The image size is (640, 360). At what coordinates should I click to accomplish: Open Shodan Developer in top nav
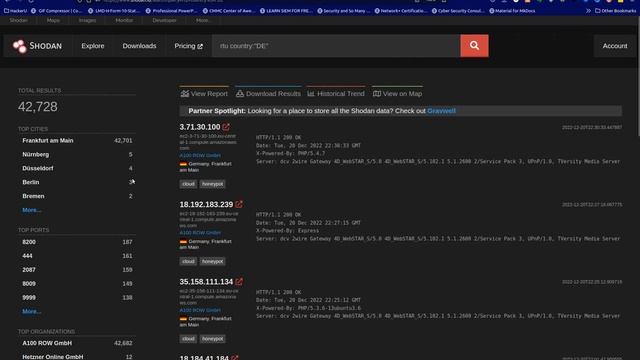164,20
